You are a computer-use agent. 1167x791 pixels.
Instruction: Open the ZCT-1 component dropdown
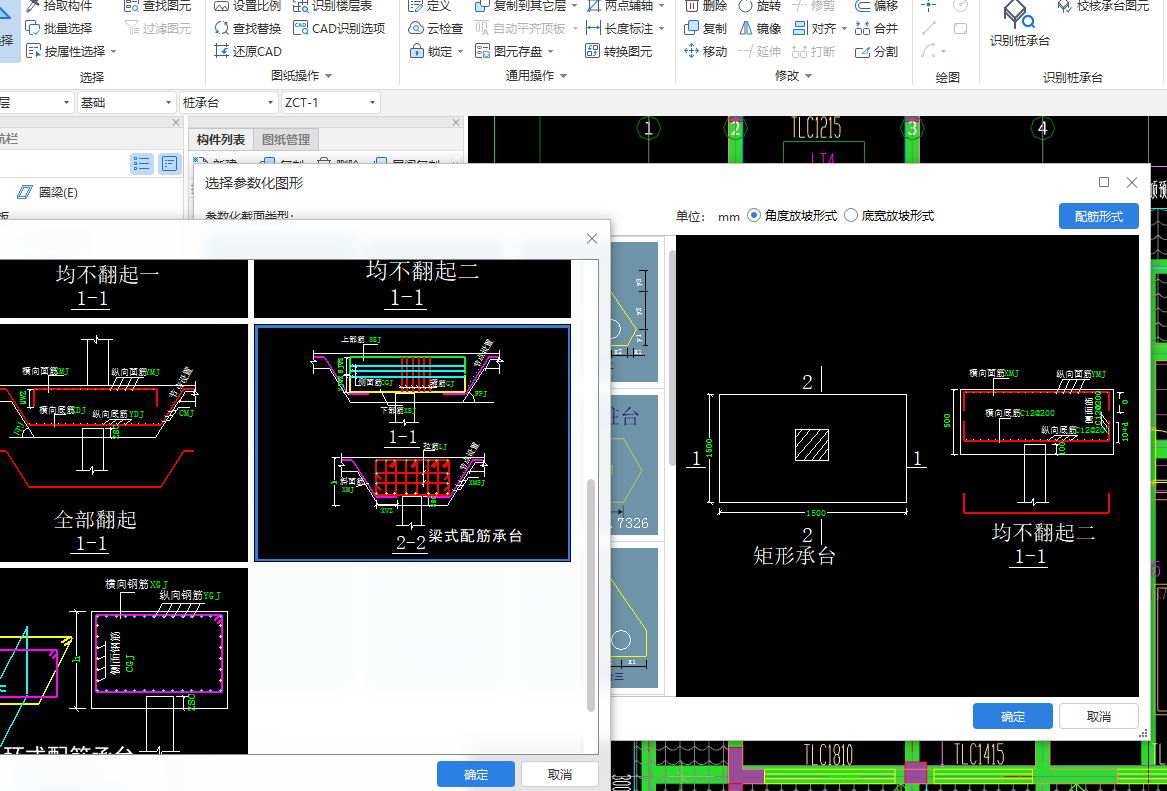(330, 103)
